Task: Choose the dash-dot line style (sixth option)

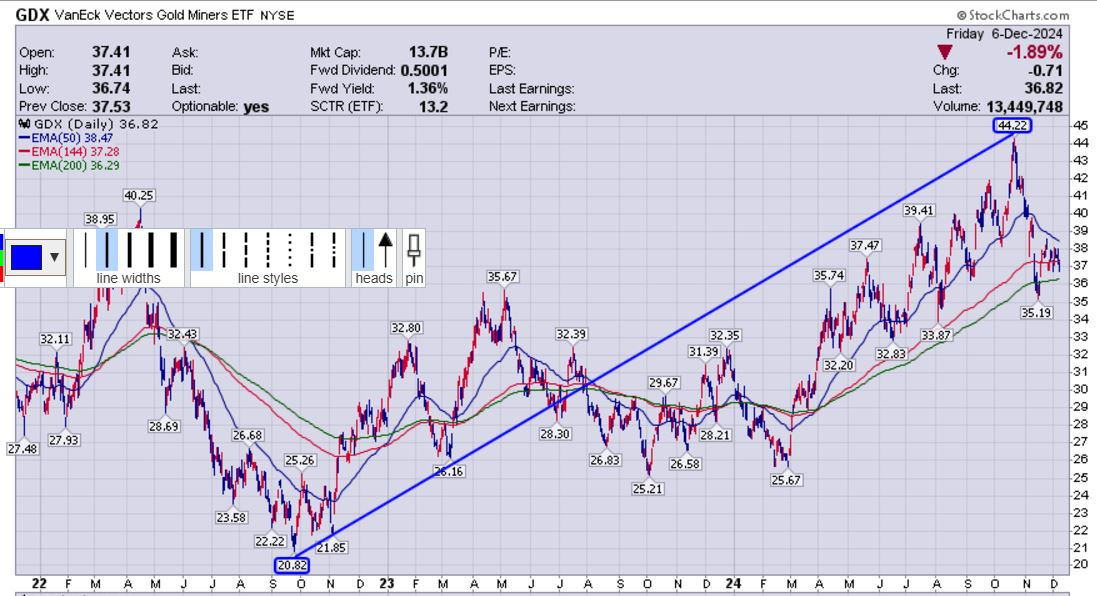Action: coord(313,250)
